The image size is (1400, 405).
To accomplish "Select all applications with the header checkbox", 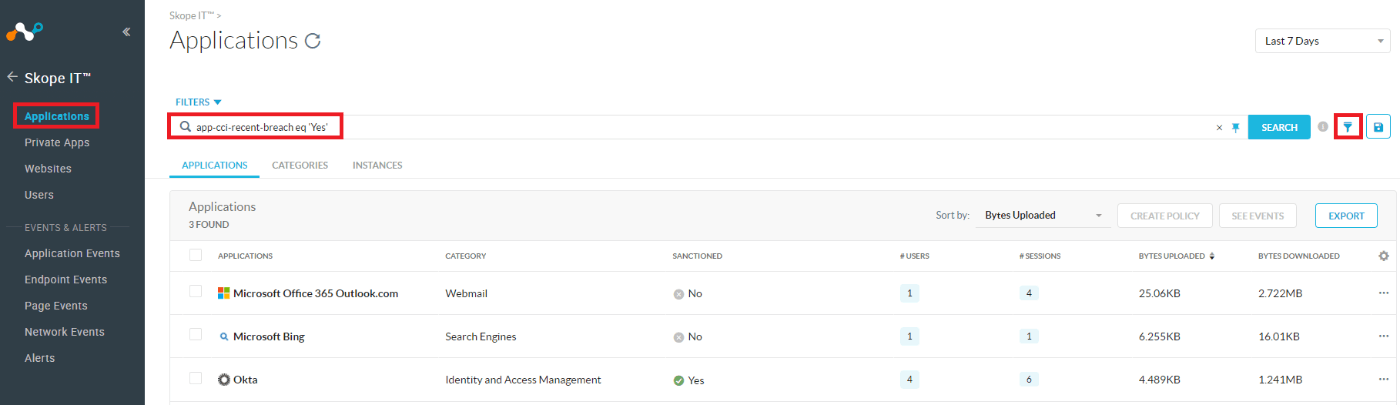I will coord(195,256).
